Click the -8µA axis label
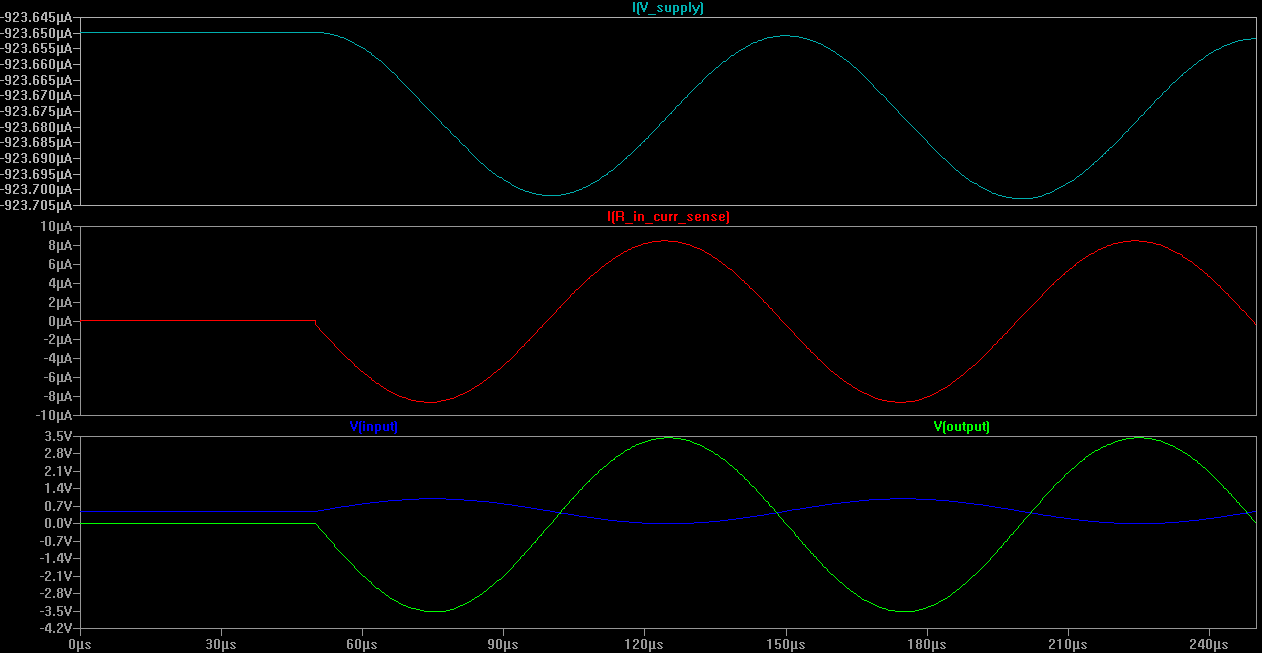Image resolution: width=1262 pixels, height=653 pixels. tap(57, 396)
